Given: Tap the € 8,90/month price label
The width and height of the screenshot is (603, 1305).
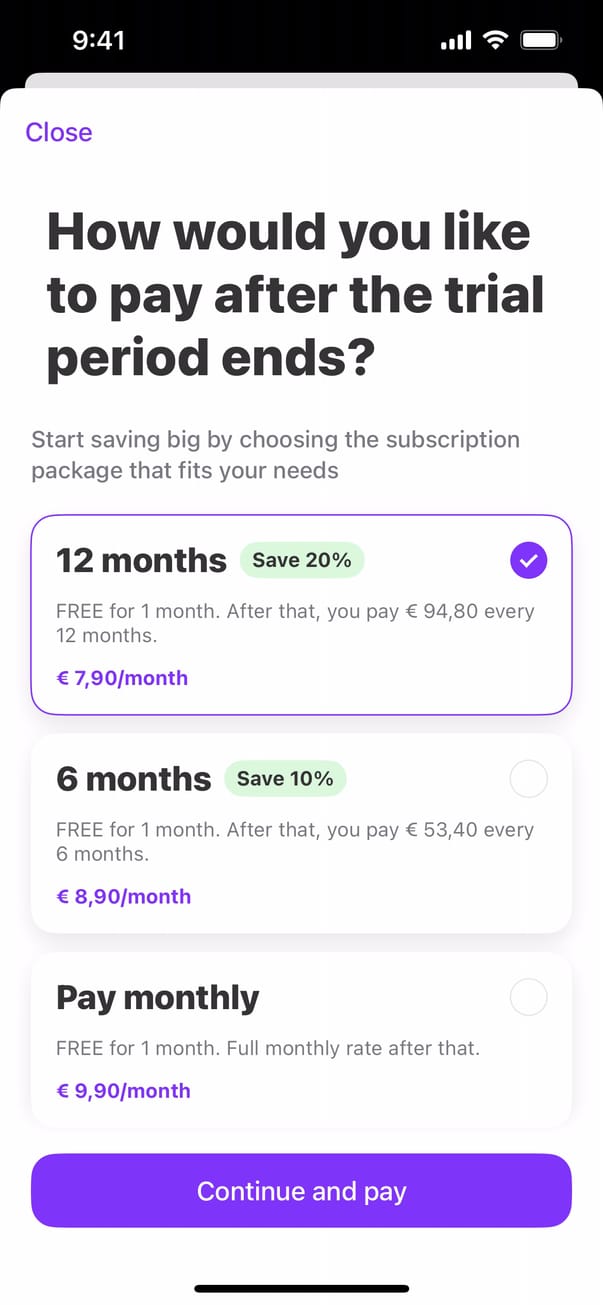Looking at the screenshot, I should (x=123, y=896).
